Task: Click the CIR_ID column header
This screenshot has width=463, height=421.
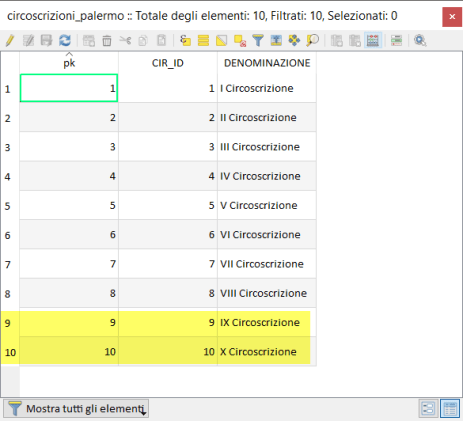Action: tap(168, 63)
